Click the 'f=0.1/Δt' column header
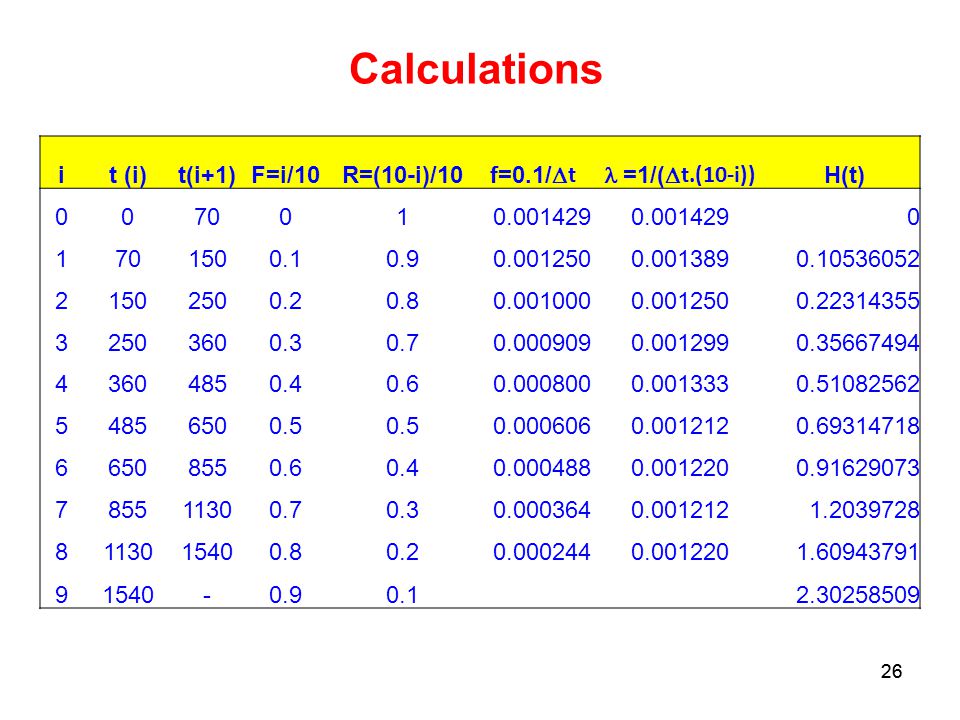Viewport: 960px width, 720px height. (x=533, y=175)
